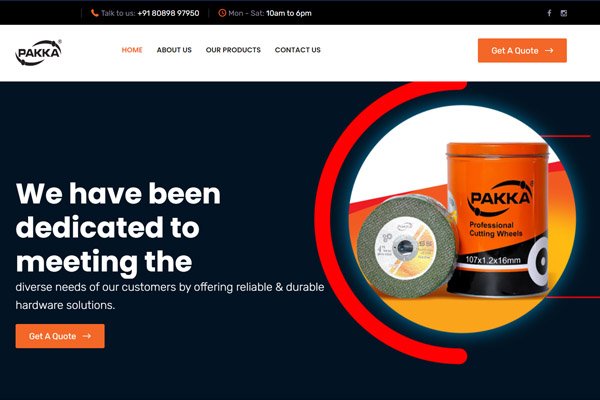
Task: Click the hero Get A Quote button
Action: point(60,336)
